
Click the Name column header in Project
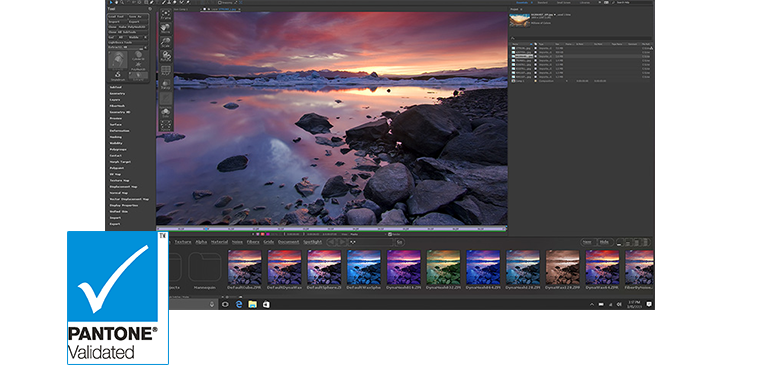pos(516,44)
